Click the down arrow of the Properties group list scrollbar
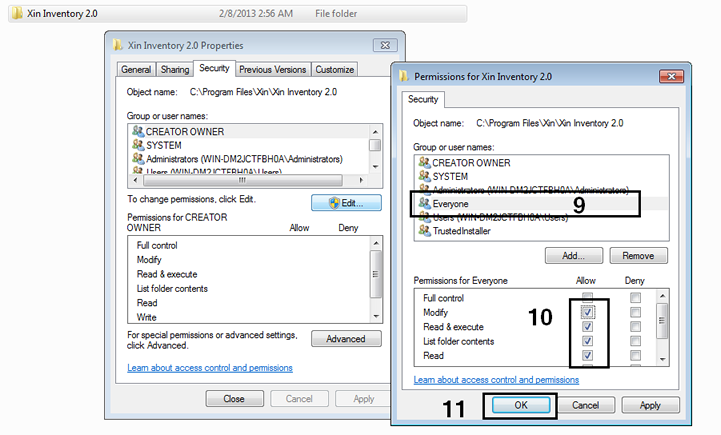This screenshot has width=721, height=435. point(375,167)
